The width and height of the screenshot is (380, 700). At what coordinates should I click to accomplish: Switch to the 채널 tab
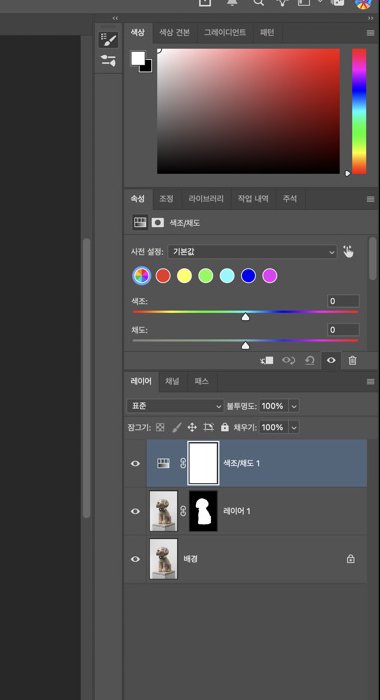[172, 382]
